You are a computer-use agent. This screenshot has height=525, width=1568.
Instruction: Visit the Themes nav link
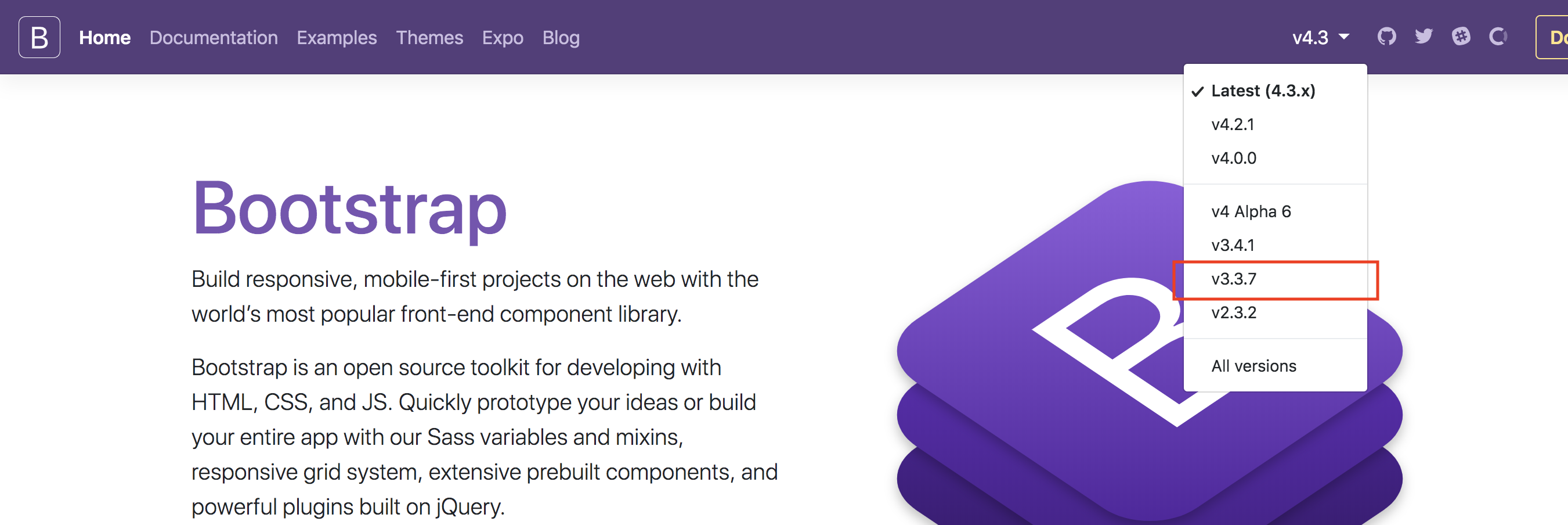tap(429, 38)
